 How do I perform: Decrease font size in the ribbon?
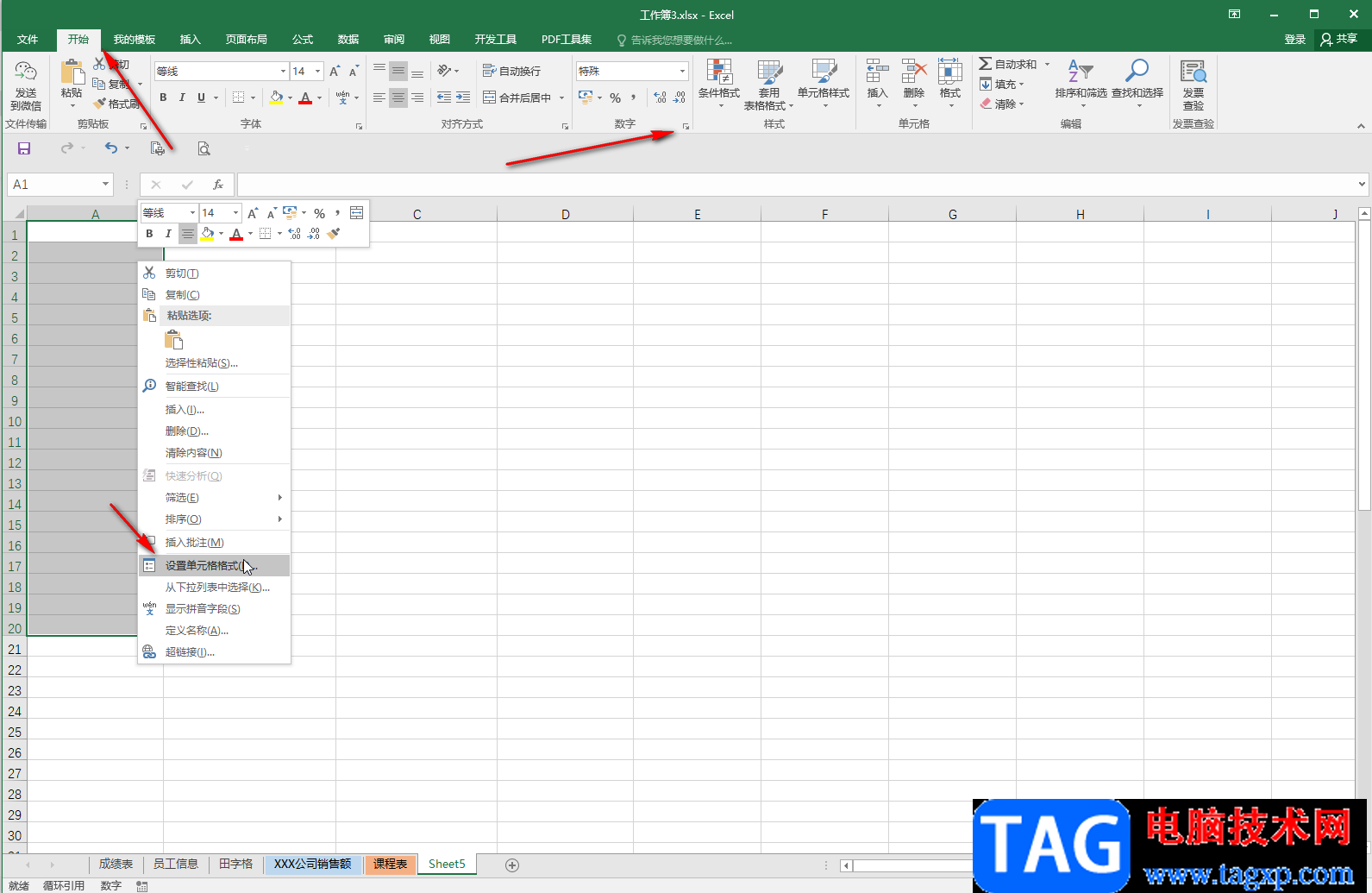(354, 72)
